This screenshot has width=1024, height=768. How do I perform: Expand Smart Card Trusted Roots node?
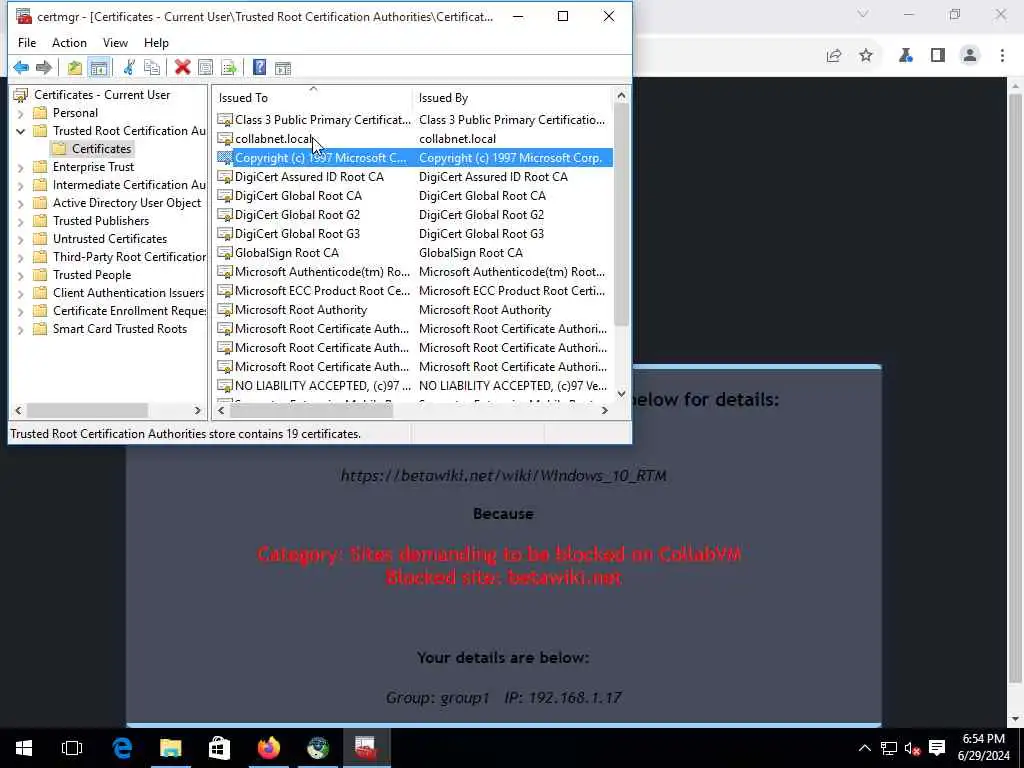click(20, 329)
